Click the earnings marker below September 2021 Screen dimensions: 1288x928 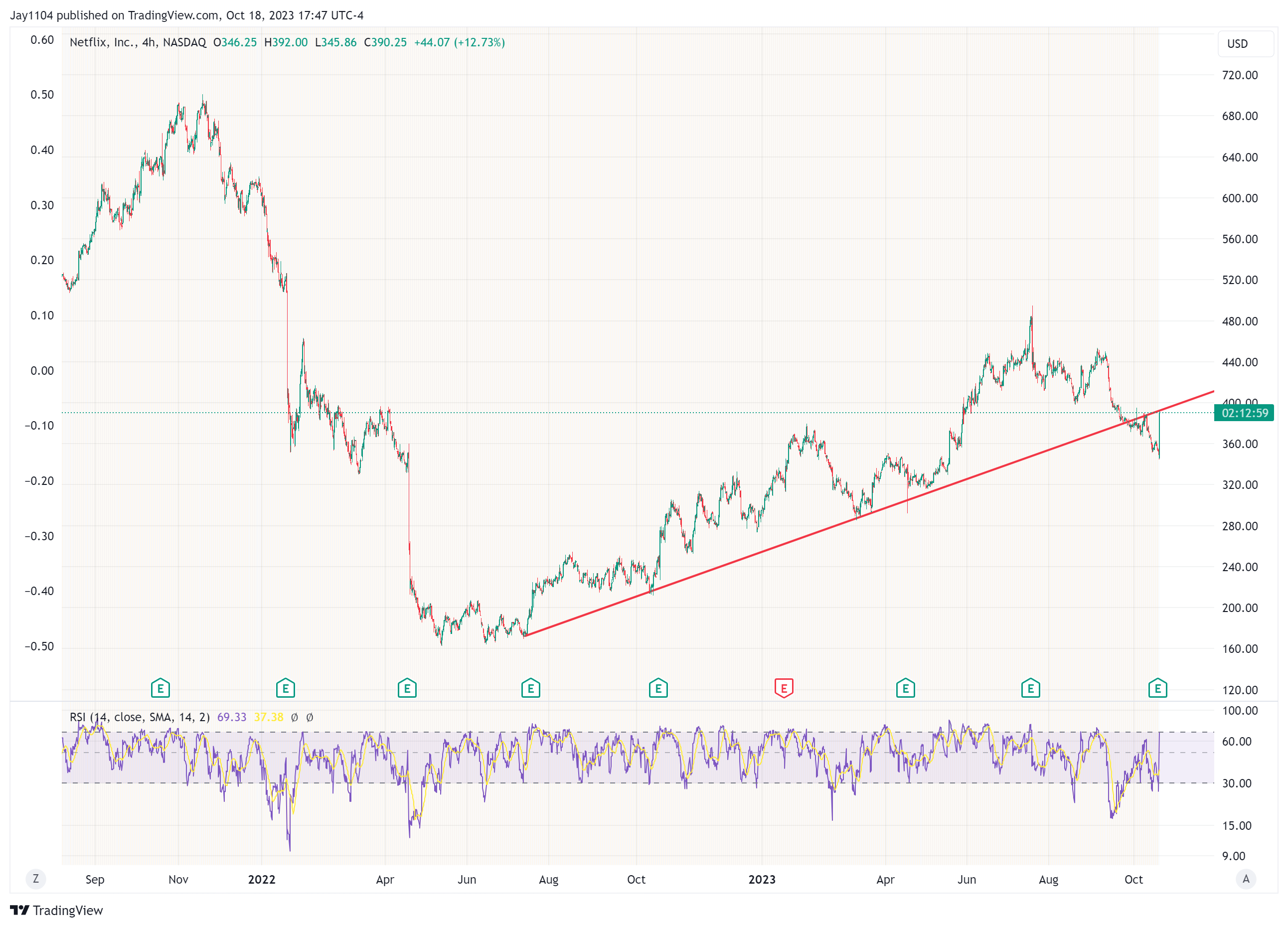(x=160, y=688)
